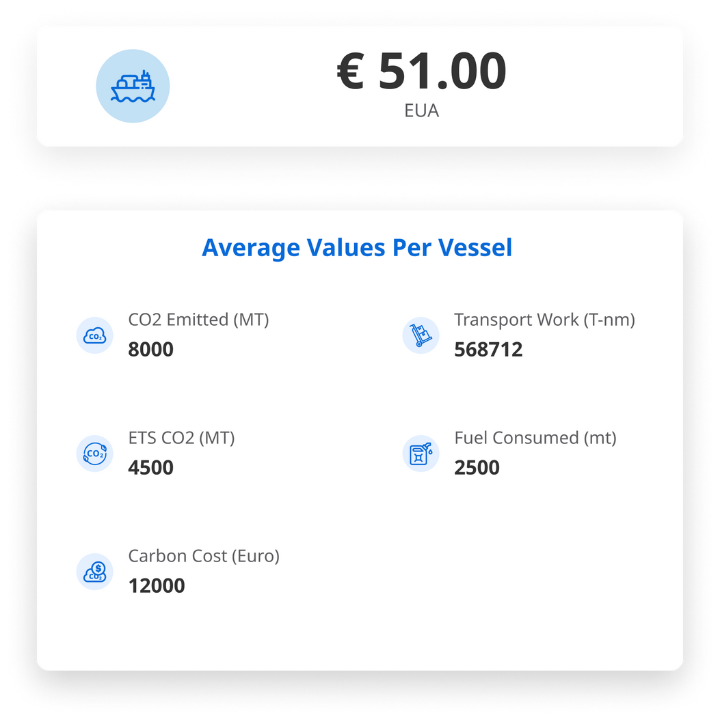Select the 4500 ETS CO2 value
Image resolution: width=720 pixels, height=720 pixels.
point(151,467)
